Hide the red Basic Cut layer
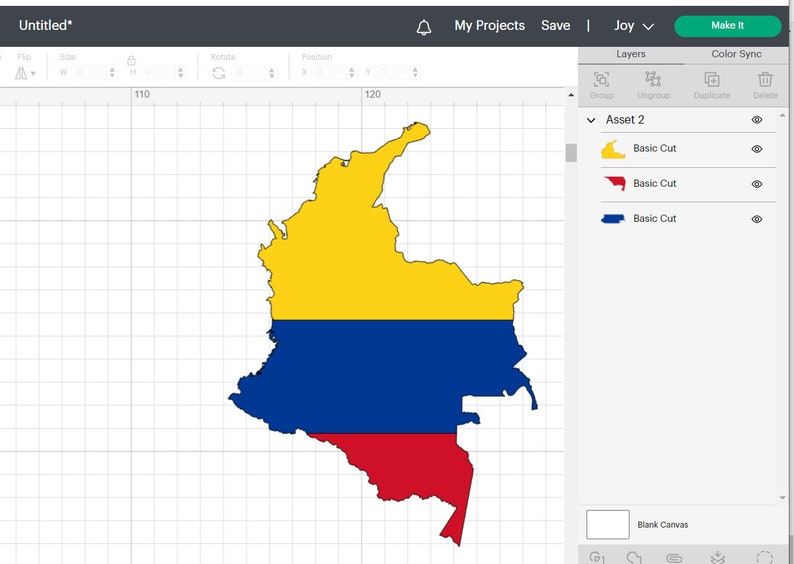This screenshot has width=794, height=564. click(757, 184)
